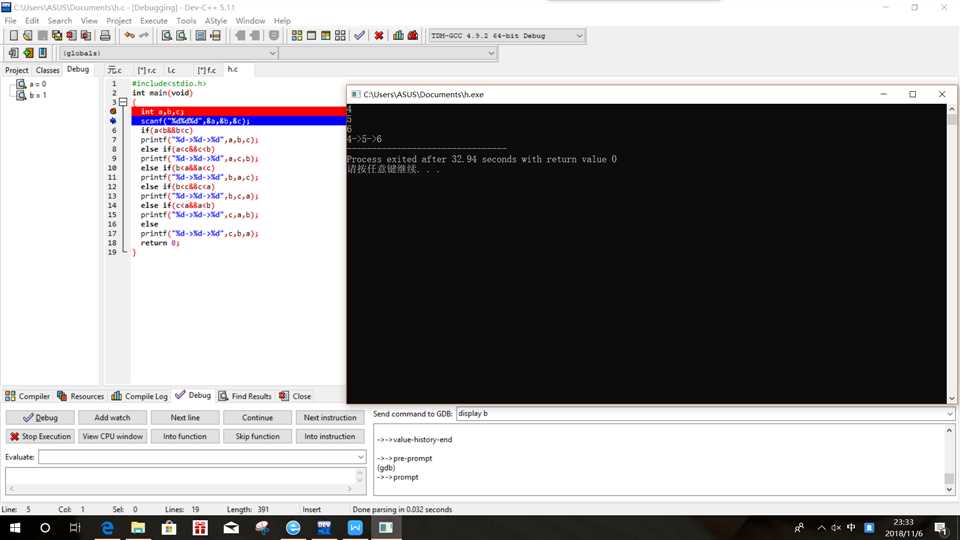Toggle the breakpoint marker on line 4

point(113,111)
